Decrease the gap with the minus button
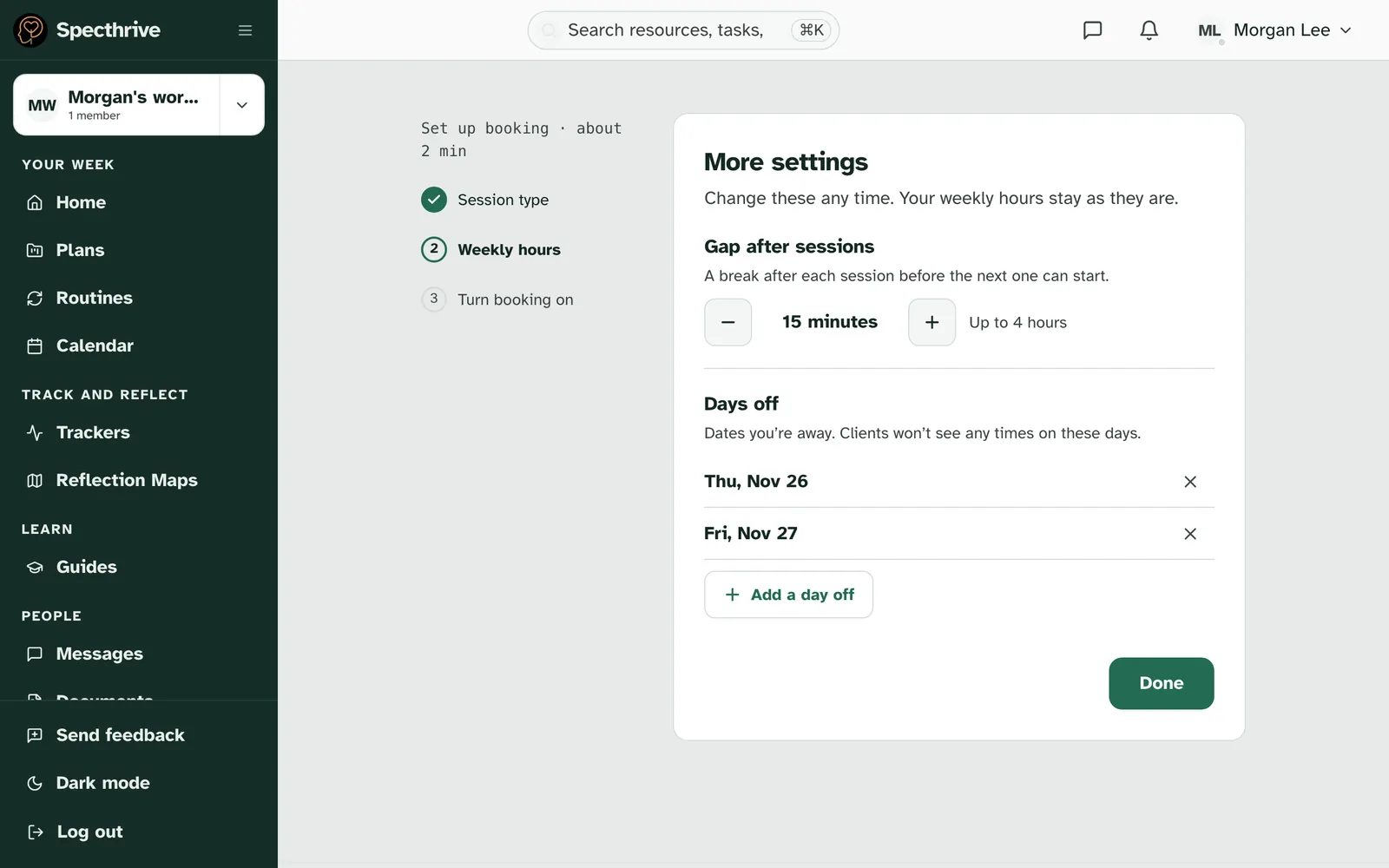 coord(728,322)
